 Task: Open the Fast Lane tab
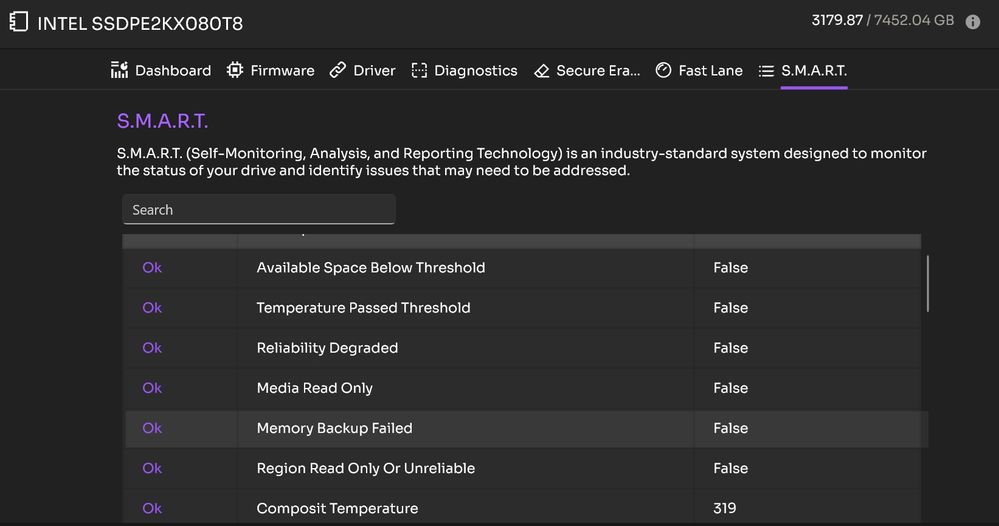pos(710,71)
